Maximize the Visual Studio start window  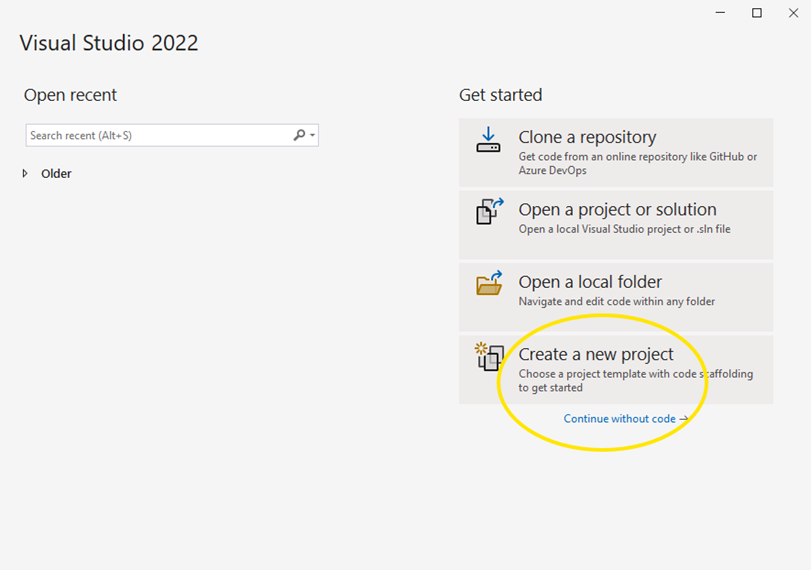coord(757,13)
